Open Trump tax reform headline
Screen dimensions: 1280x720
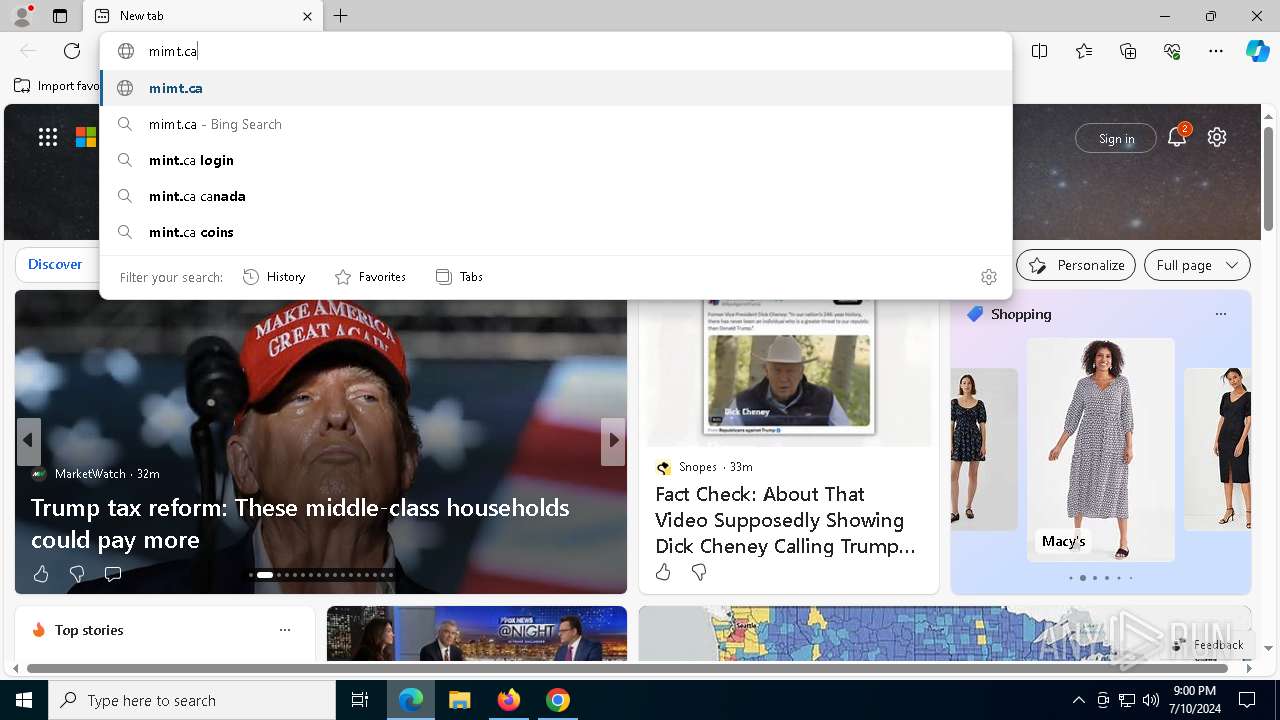point(300,523)
